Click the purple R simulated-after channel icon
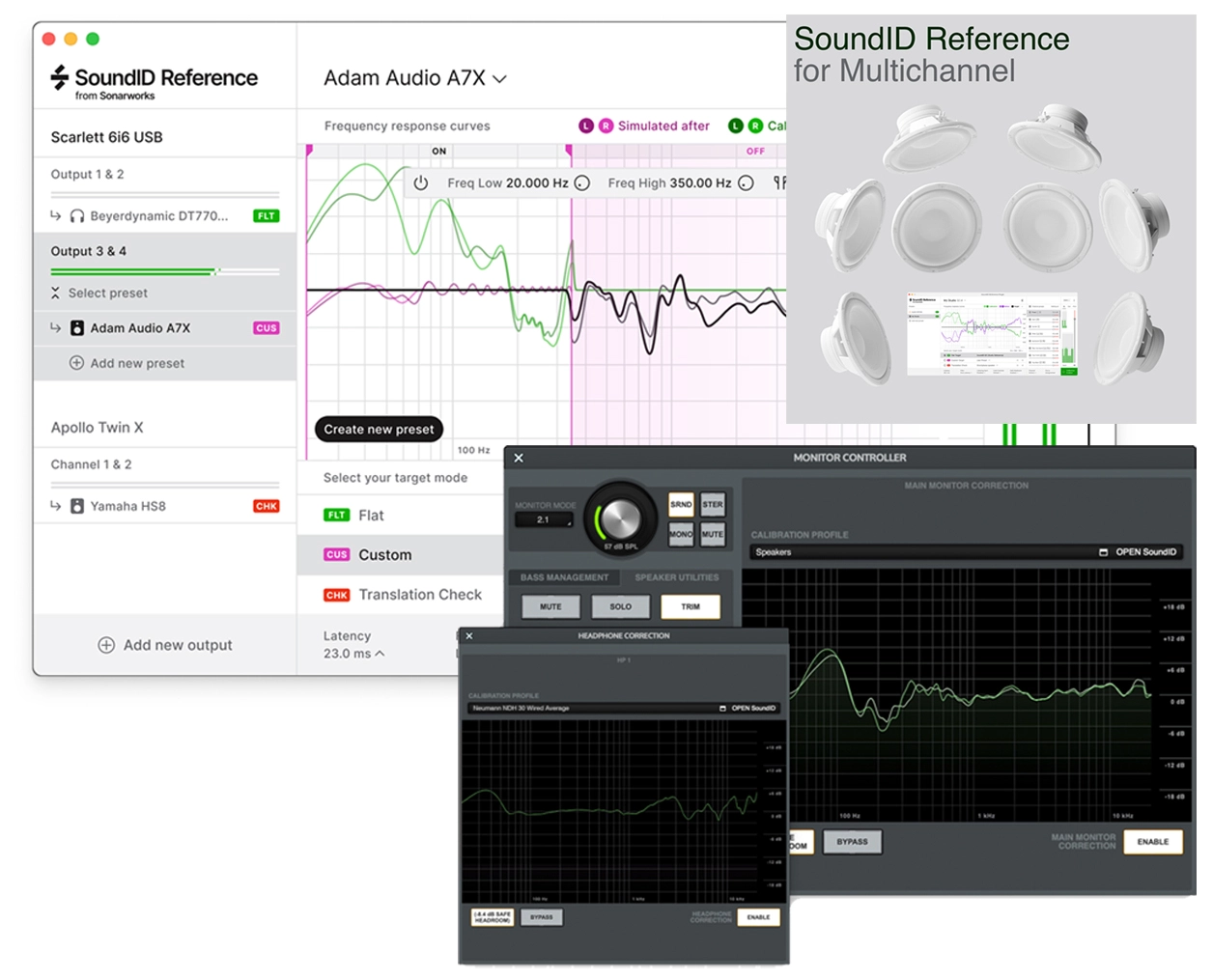This screenshot has height=980, width=1213. coord(606,126)
